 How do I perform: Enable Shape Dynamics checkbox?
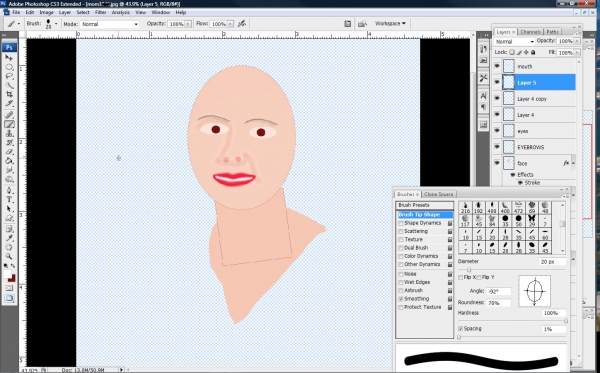(x=401, y=223)
